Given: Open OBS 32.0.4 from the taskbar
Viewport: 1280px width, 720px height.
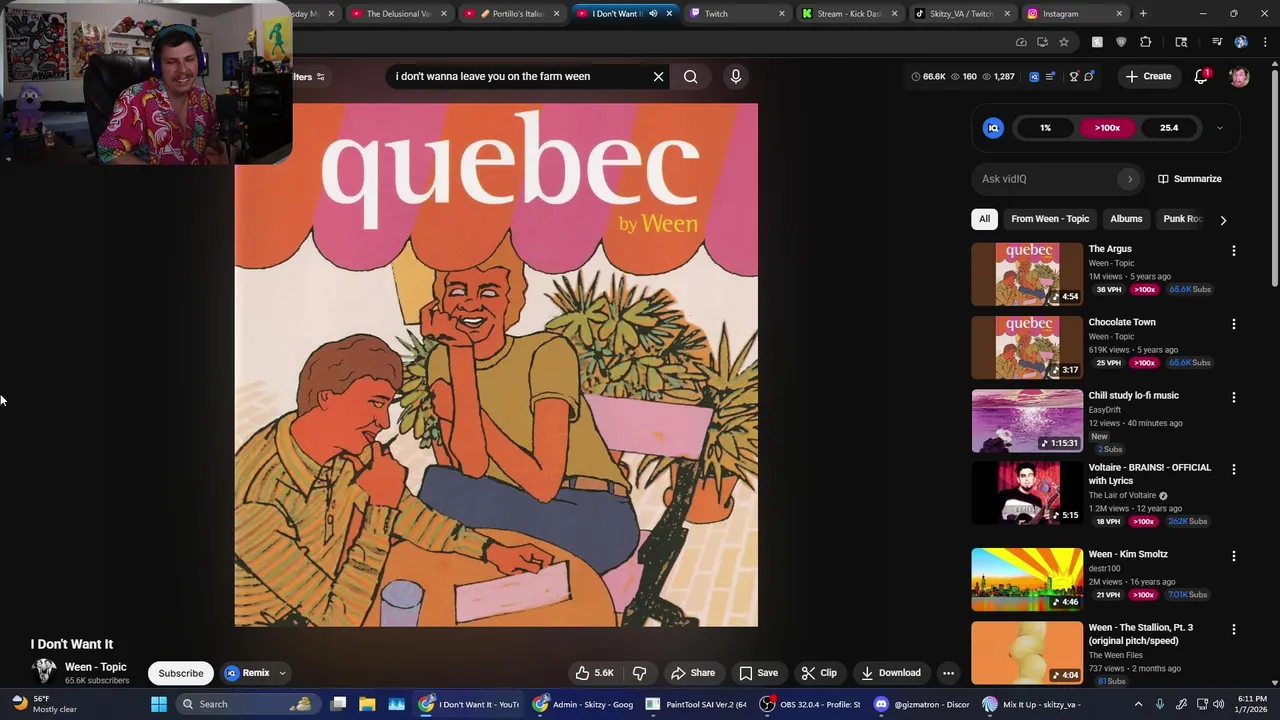Looking at the screenshot, I should pos(811,704).
